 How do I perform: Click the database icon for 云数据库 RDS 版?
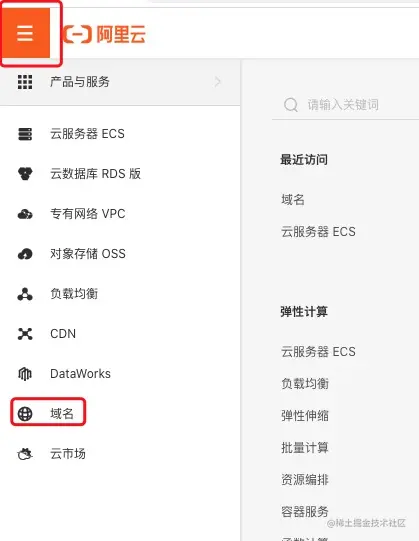tap(25, 174)
